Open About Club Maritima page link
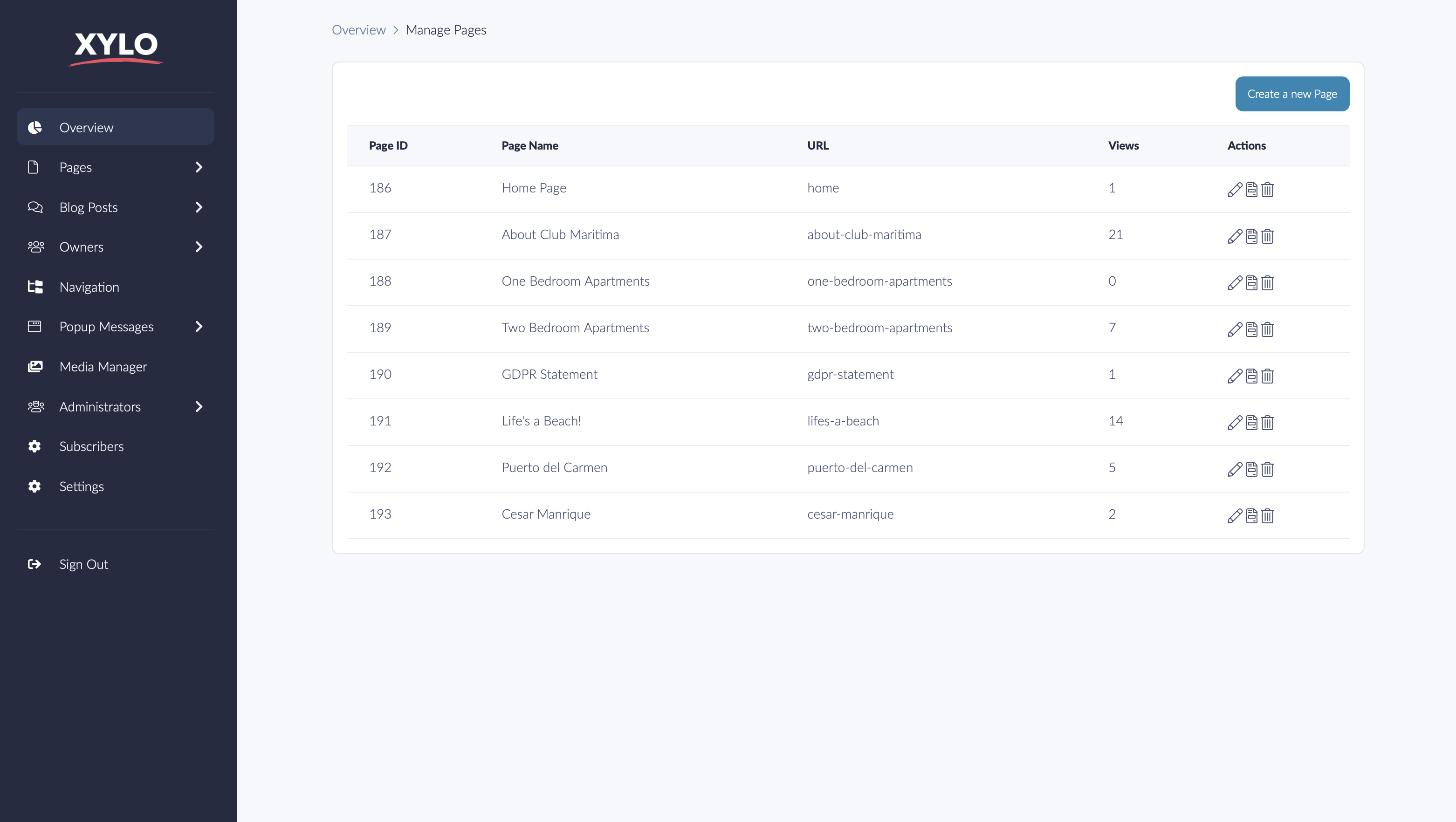 click(x=560, y=234)
